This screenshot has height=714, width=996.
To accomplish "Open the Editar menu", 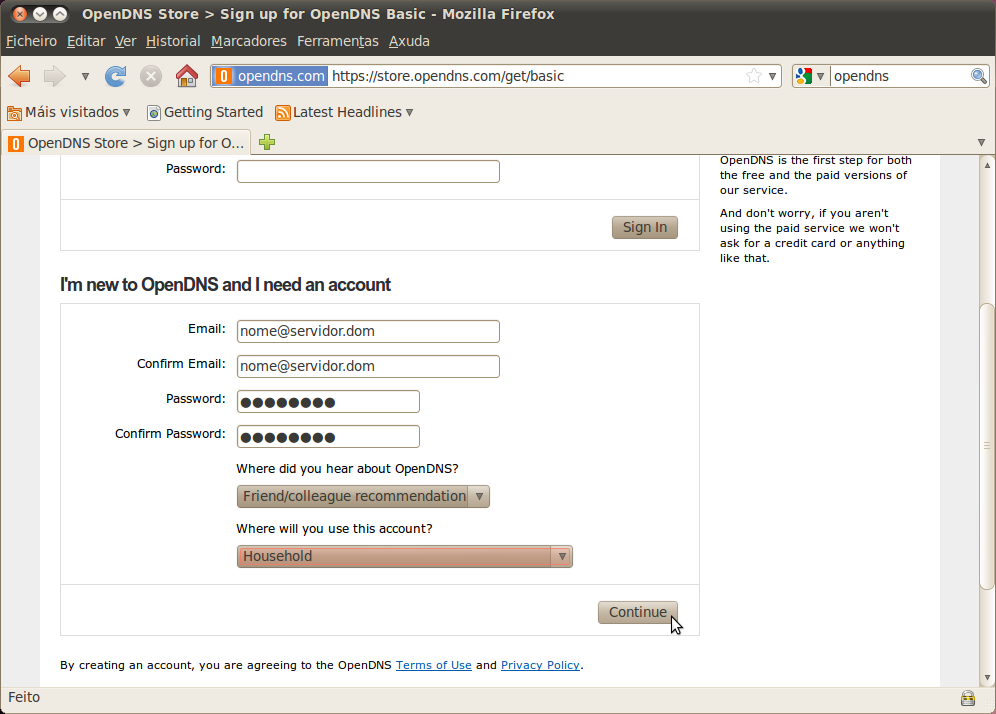I will click(x=86, y=41).
